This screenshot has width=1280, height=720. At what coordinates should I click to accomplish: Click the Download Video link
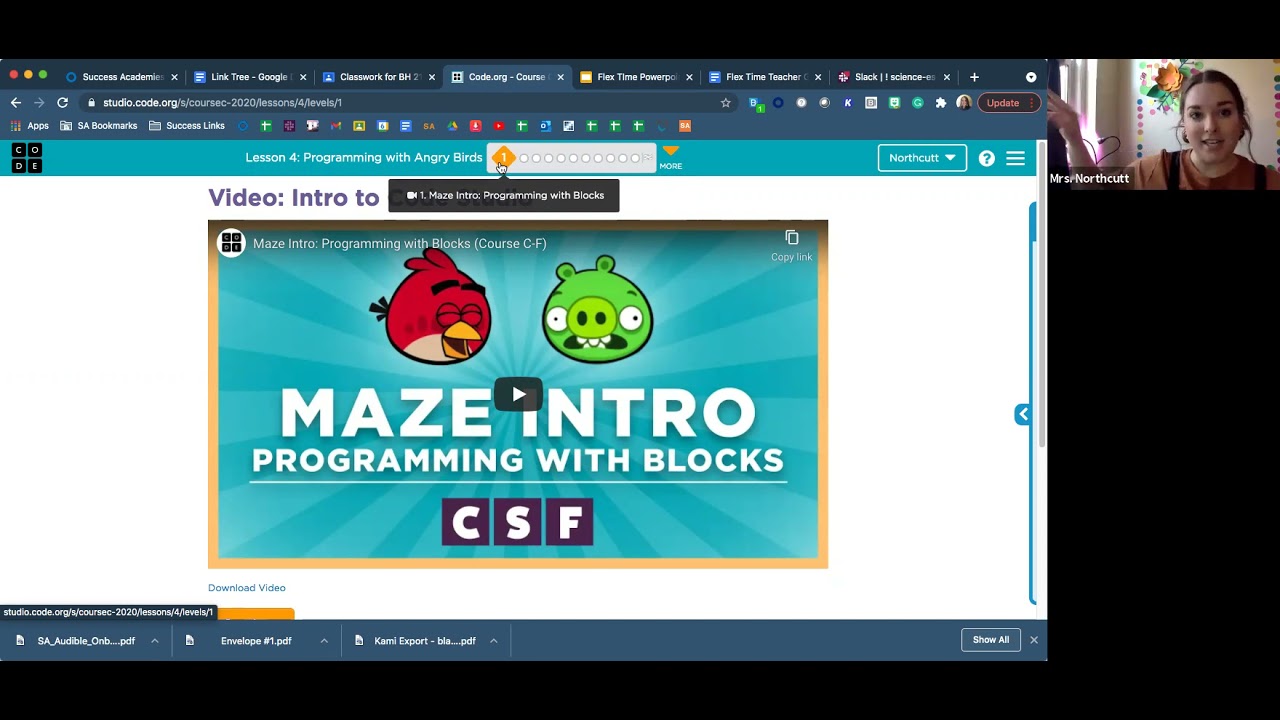[247, 588]
